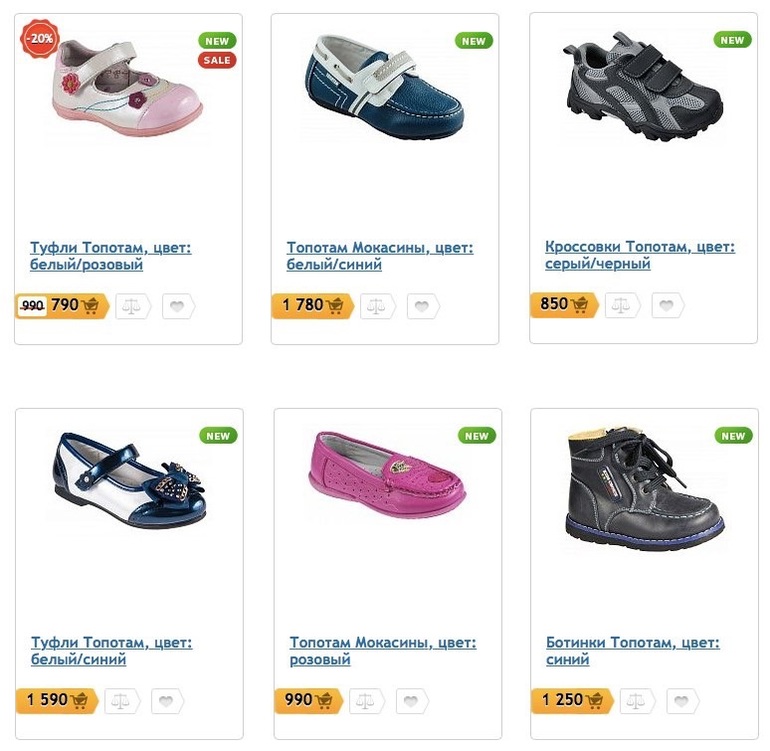Open Ботинки Топотам синий link
This screenshot has width=770, height=751.
tap(632, 651)
